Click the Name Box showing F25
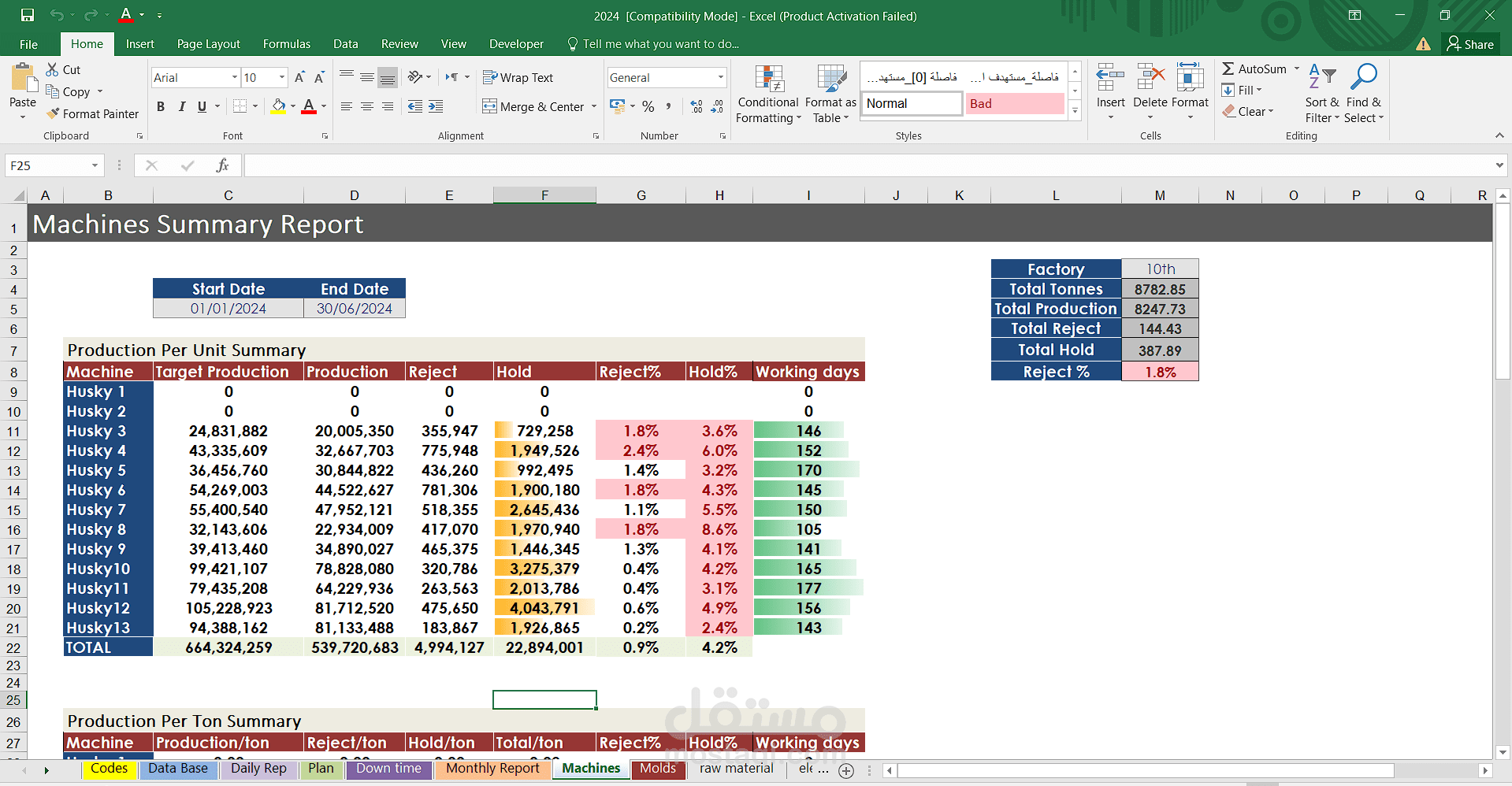The image size is (1512, 786). point(47,165)
